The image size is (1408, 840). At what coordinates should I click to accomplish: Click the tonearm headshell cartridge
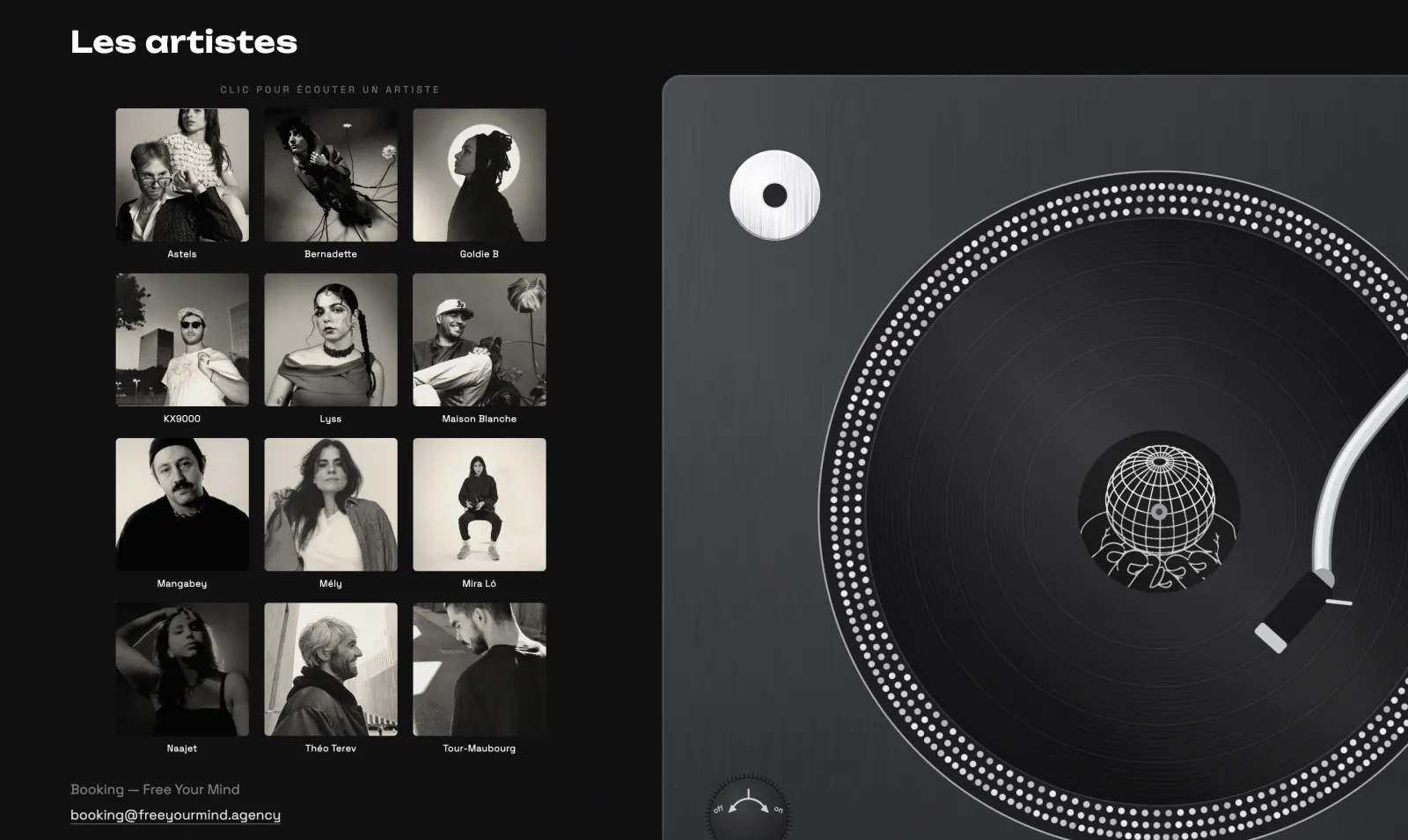click(x=1295, y=613)
